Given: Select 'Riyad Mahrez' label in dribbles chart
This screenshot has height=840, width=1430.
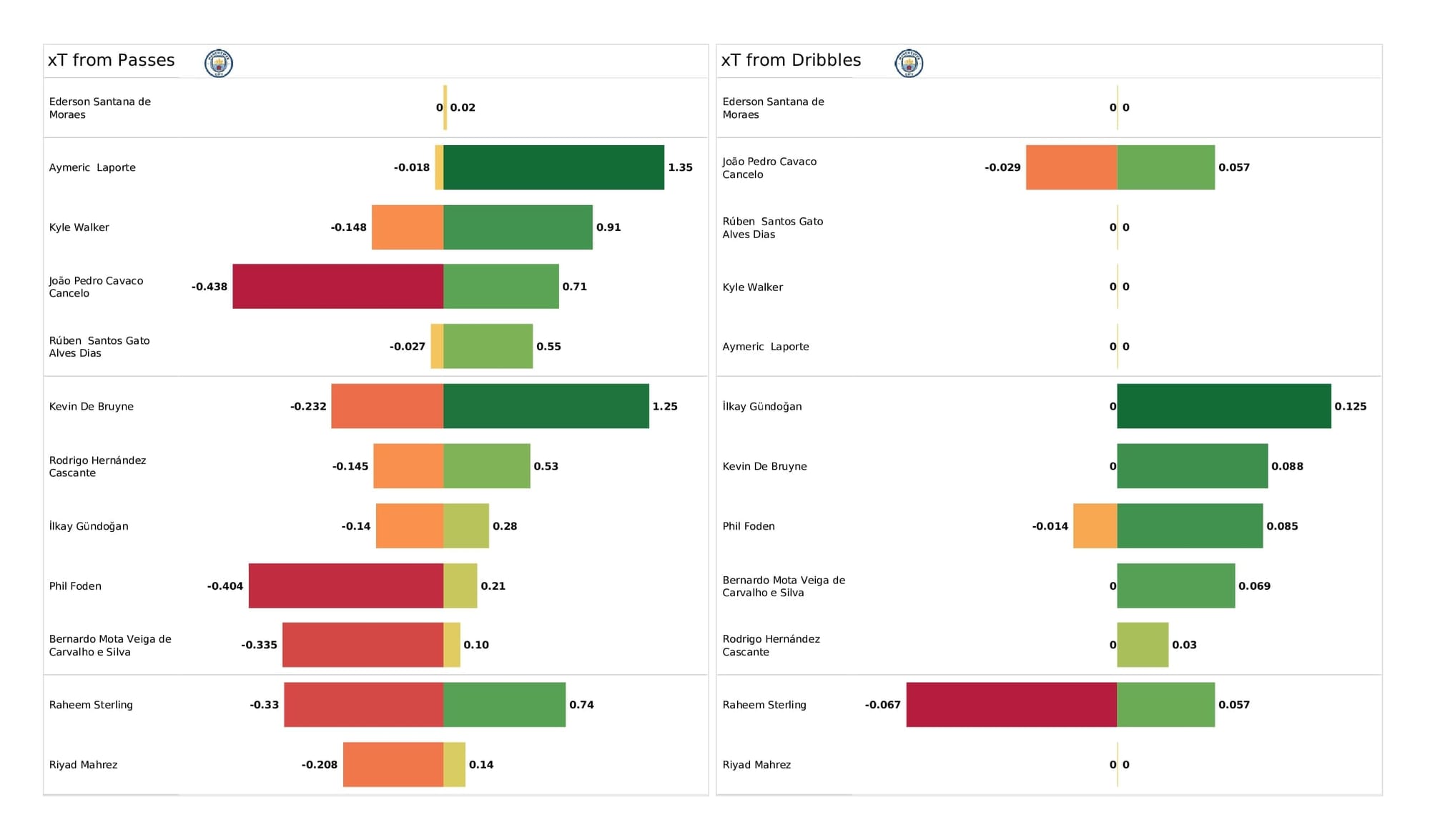Looking at the screenshot, I should coord(756,764).
